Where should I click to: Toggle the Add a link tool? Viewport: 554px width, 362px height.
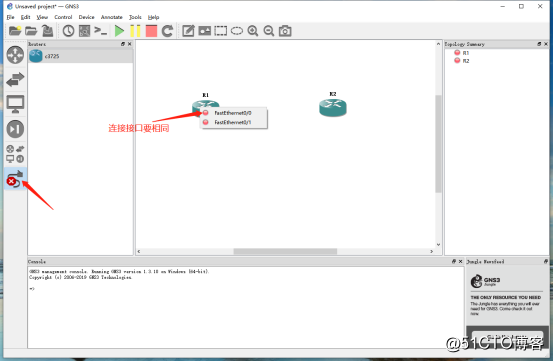pos(15,179)
